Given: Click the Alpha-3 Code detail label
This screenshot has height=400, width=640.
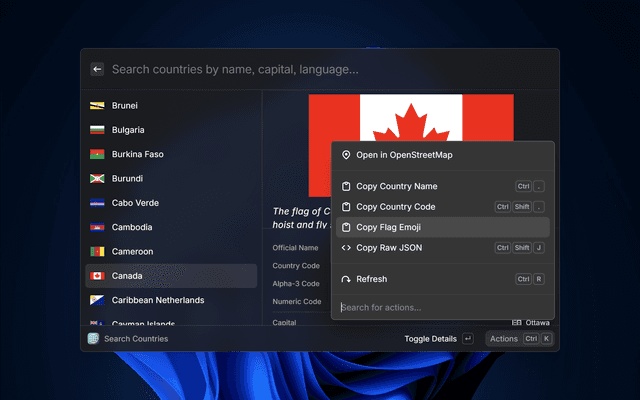Looking at the screenshot, I should click(x=296, y=284).
